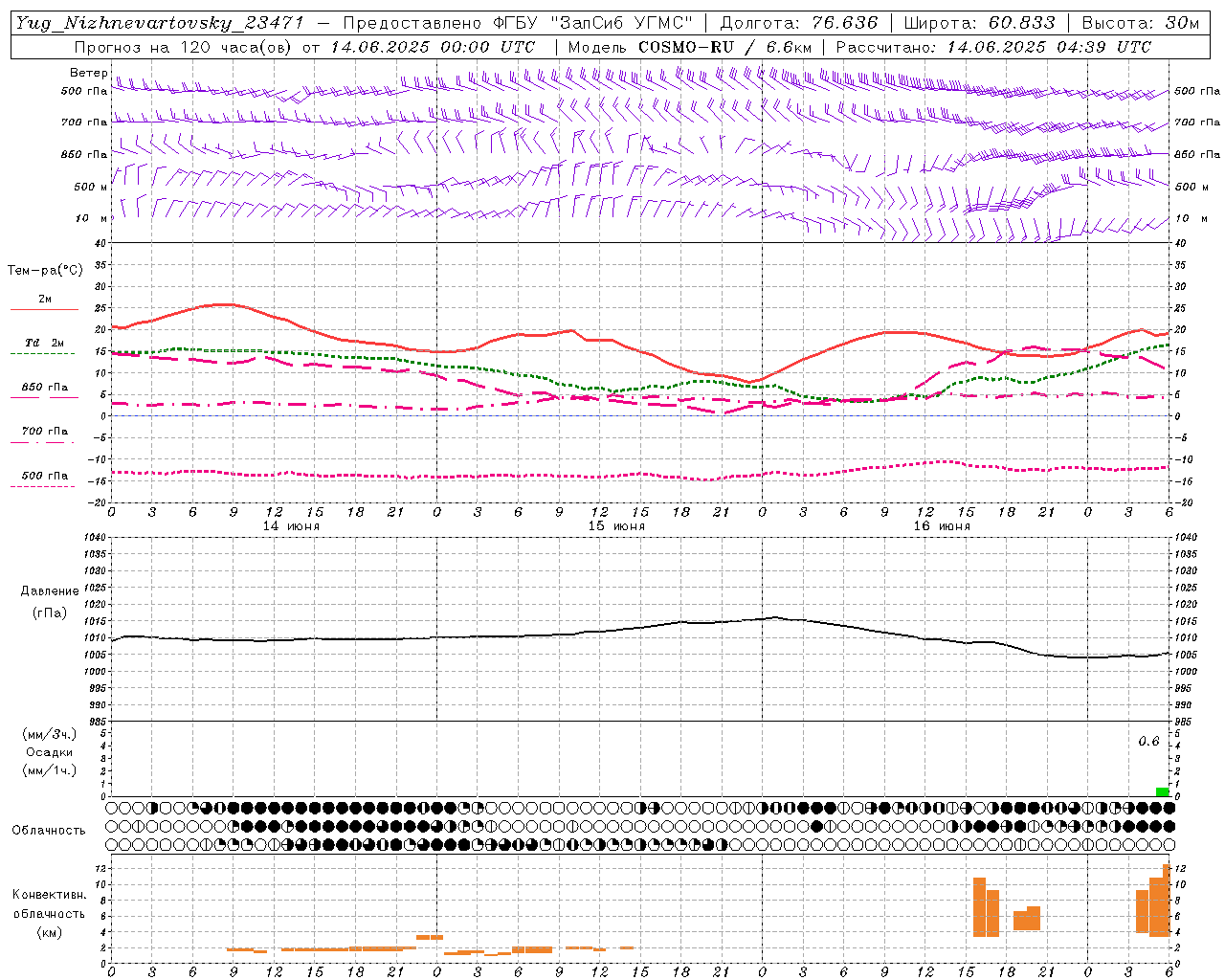Click the 'Ветер' wind panel label
This screenshot has width=1225, height=980.
88,73
